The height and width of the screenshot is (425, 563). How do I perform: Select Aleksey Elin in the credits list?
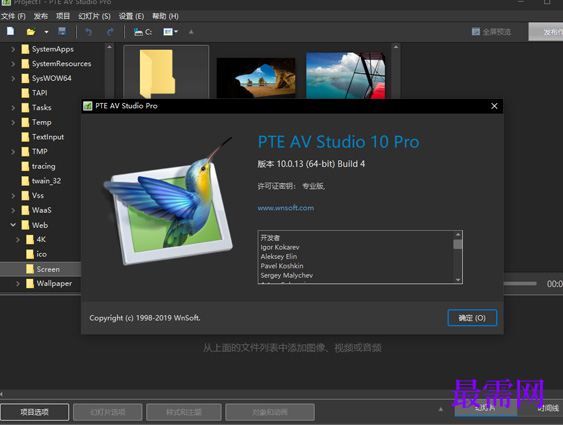pos(279,257)
